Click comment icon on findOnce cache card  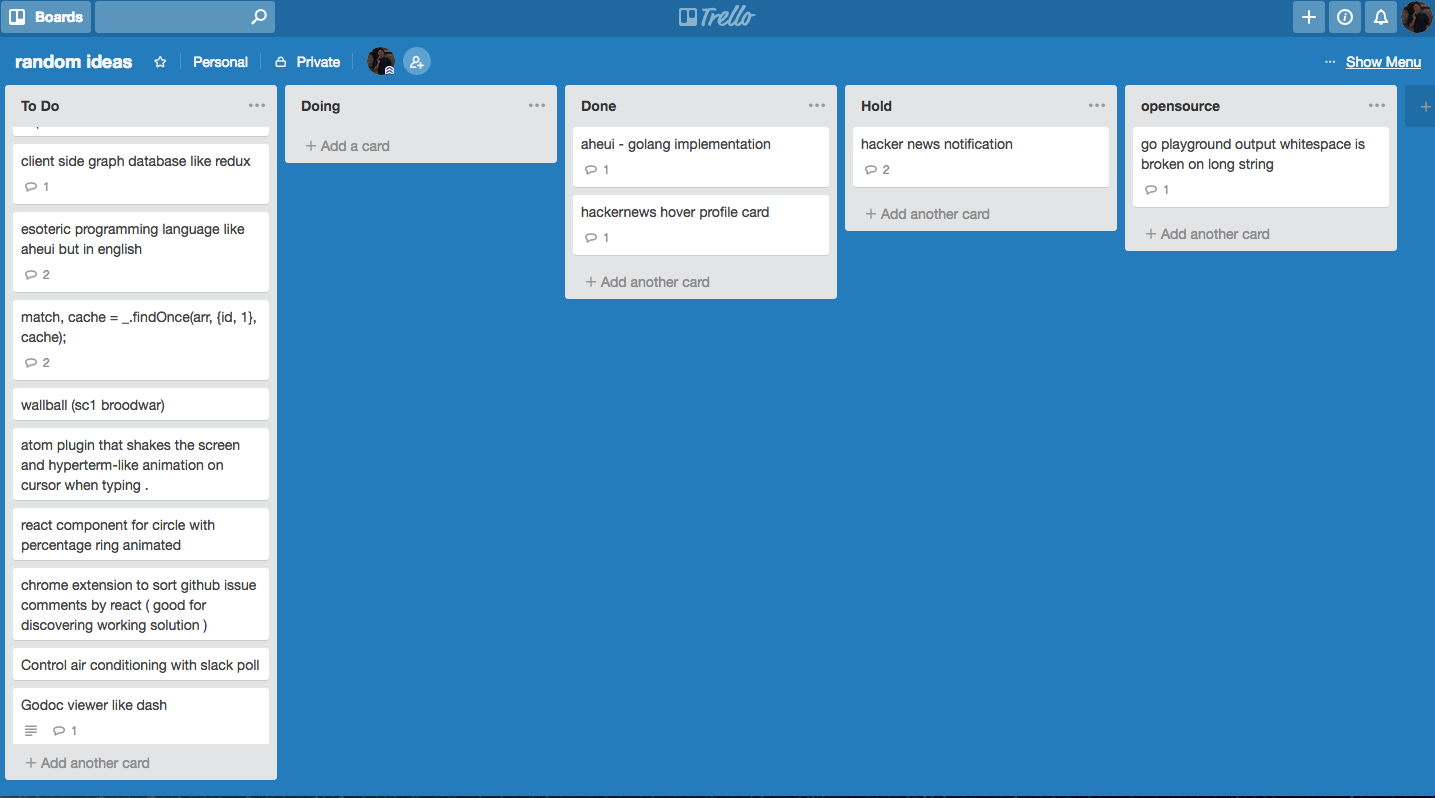(x=31, y=363)
